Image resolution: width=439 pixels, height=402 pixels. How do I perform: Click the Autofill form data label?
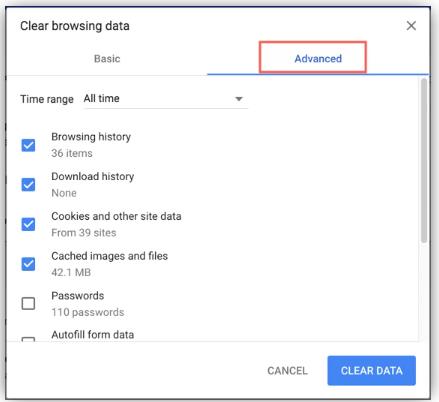coord(93,335)
